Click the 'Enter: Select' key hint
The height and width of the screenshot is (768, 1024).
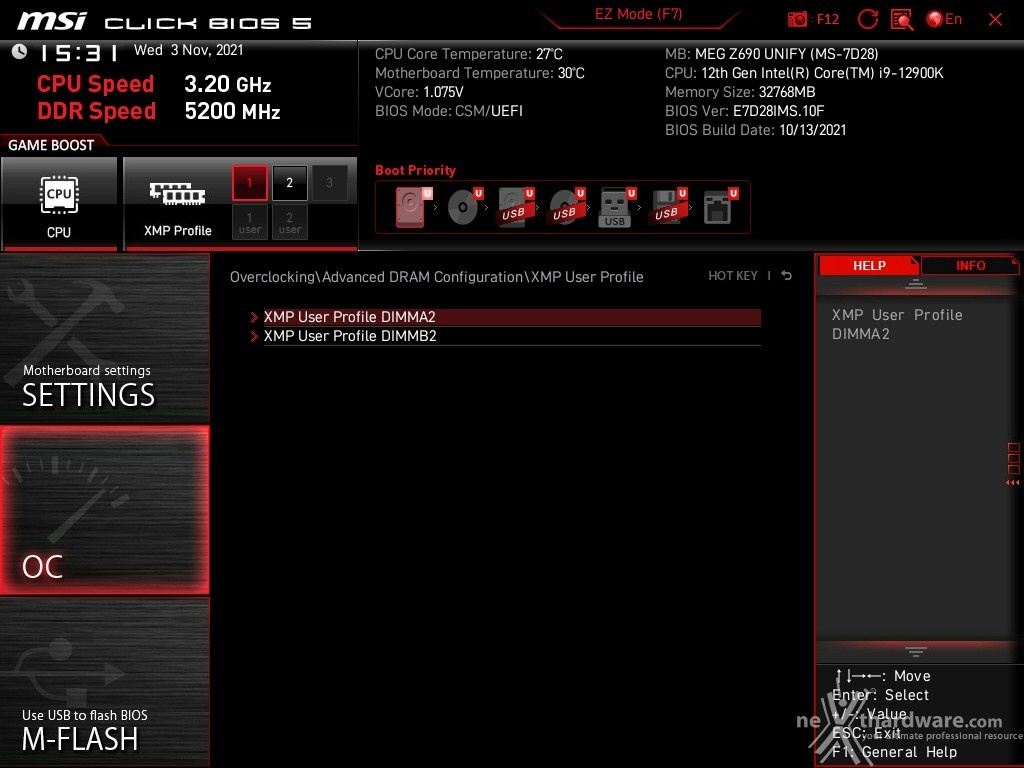(880, 696)
